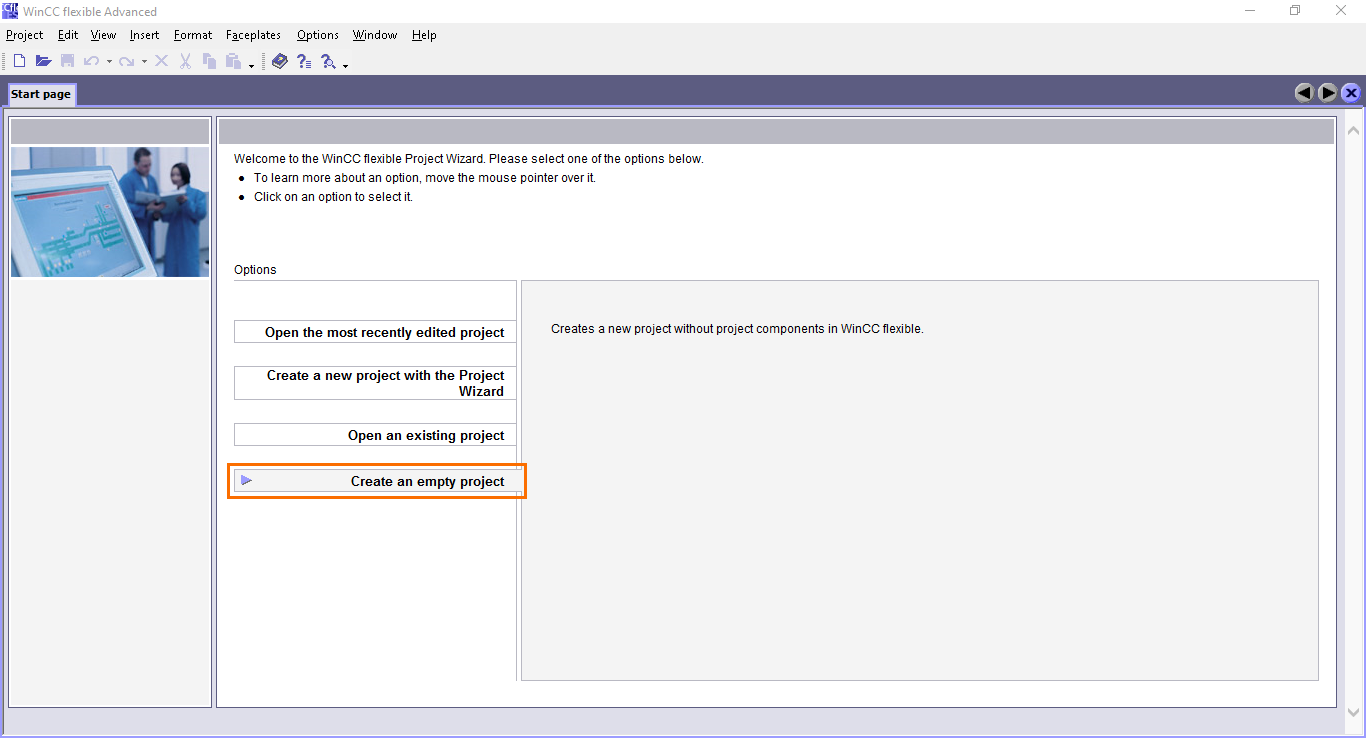Click the question mark magnifier icon
The image size is (1366, 738).
(328, 62)
